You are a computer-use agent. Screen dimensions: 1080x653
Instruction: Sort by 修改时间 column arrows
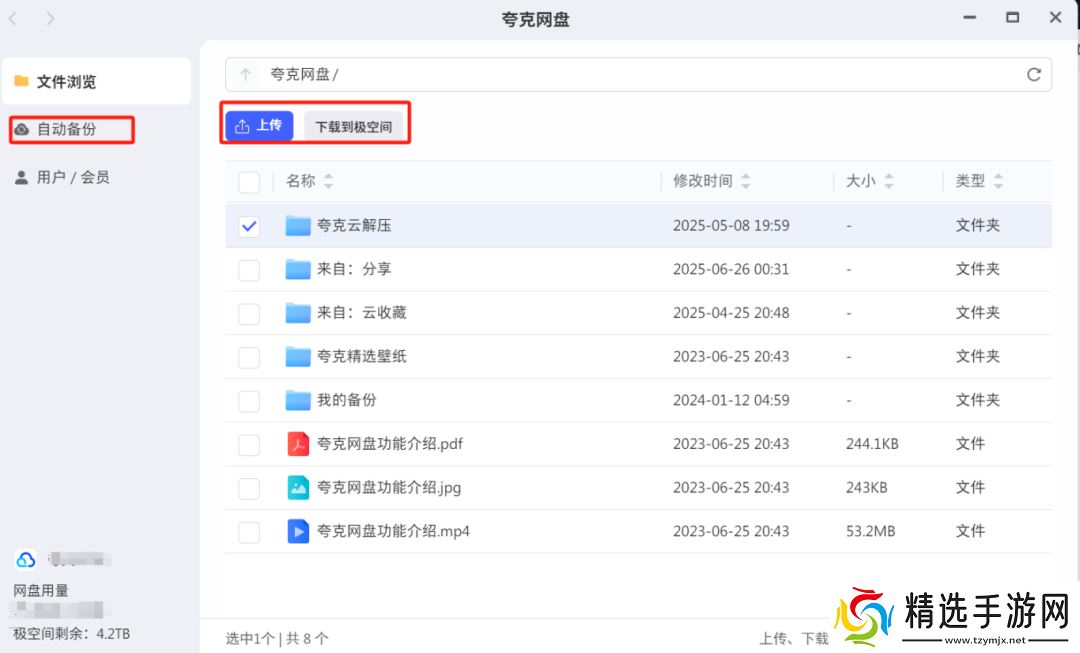(x=746, y=182)
